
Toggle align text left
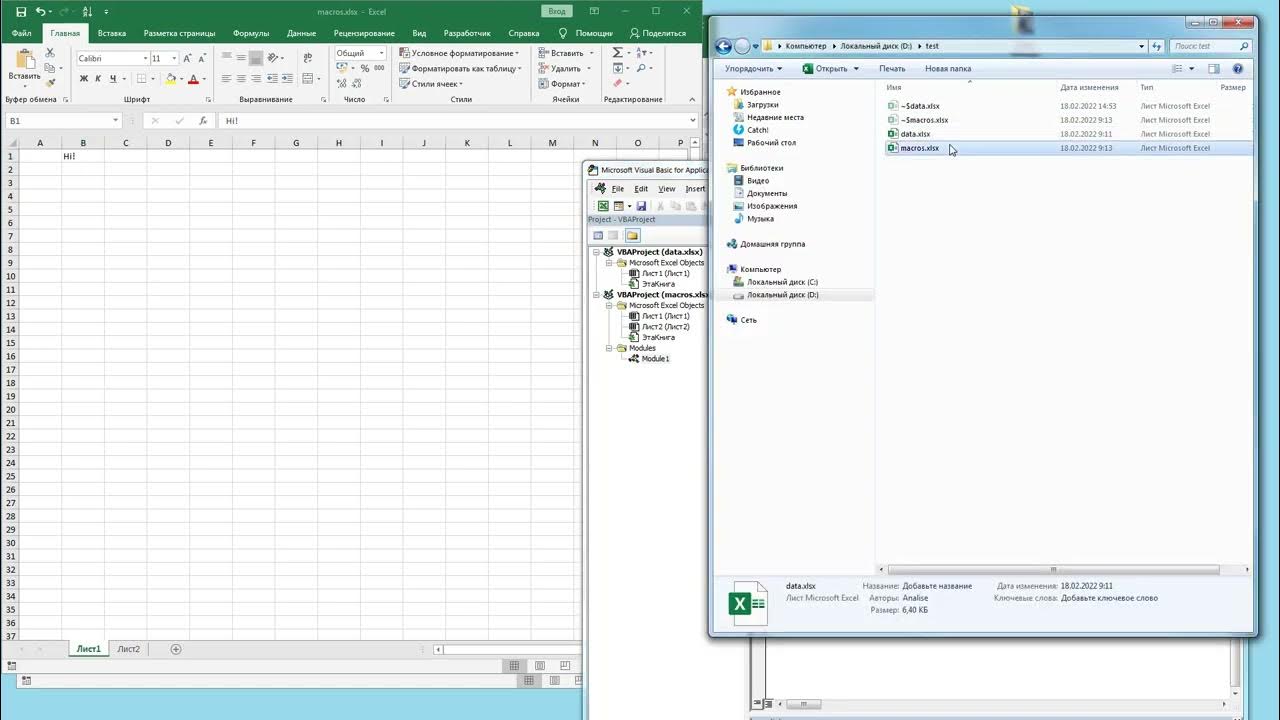(227, 78)
